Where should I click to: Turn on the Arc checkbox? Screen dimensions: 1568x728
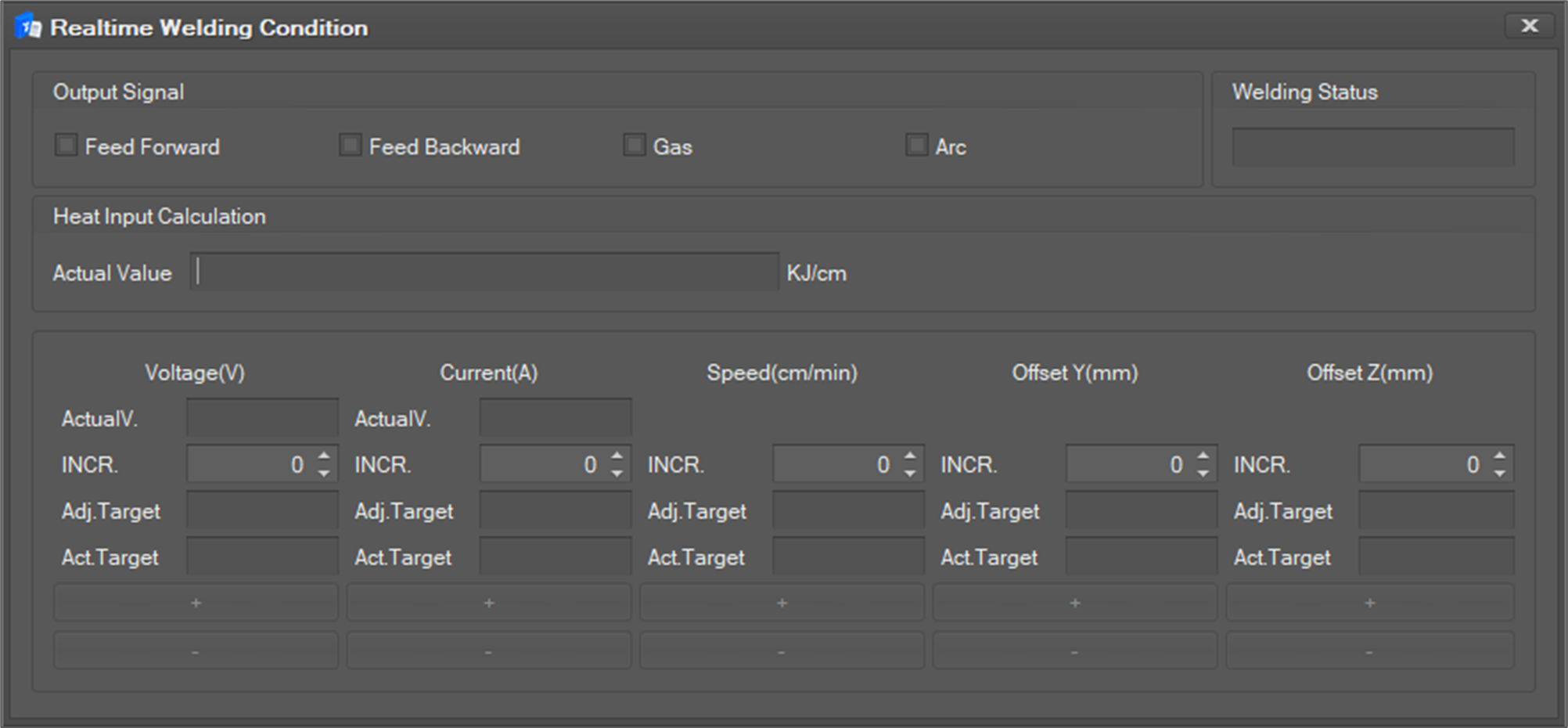pyautogui.click(x=916, y=146)
